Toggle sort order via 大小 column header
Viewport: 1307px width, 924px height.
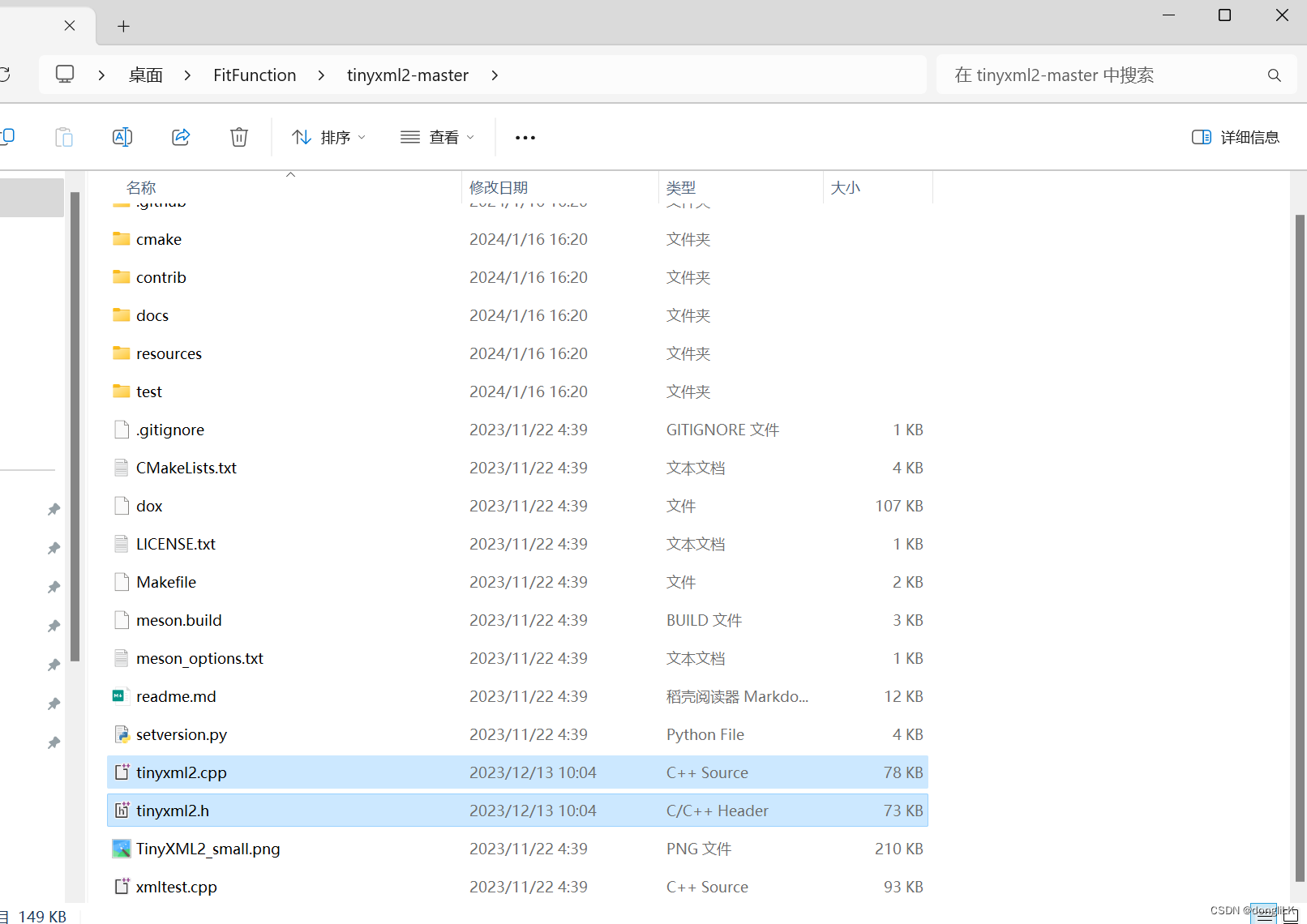click(x=846, y=187)
